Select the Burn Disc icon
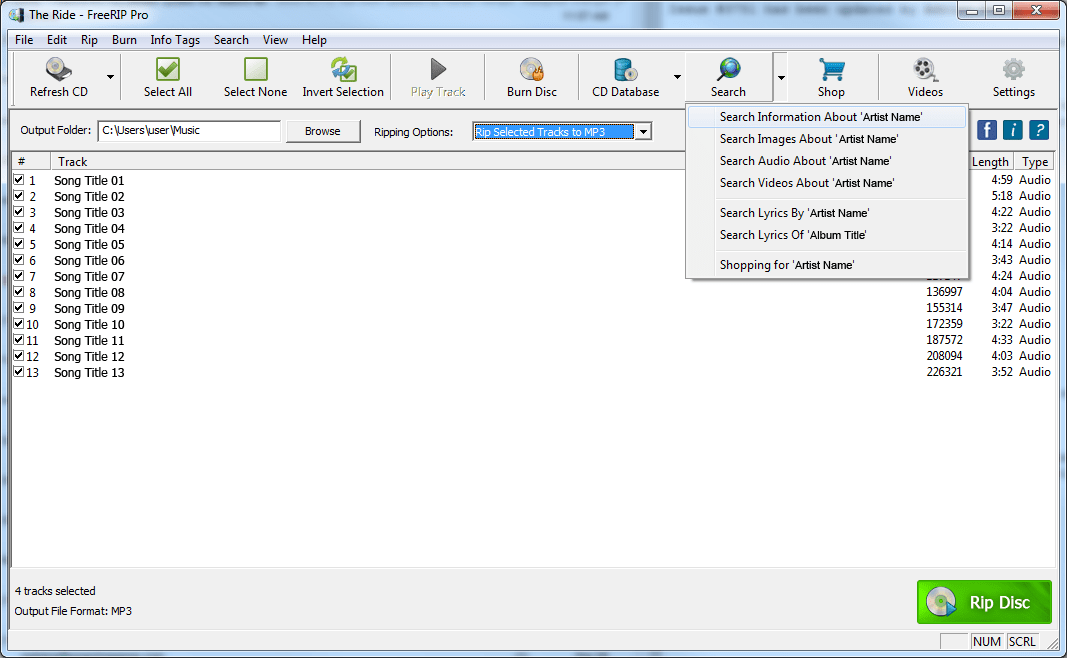 pyautogui.click(x=531, y=76)
